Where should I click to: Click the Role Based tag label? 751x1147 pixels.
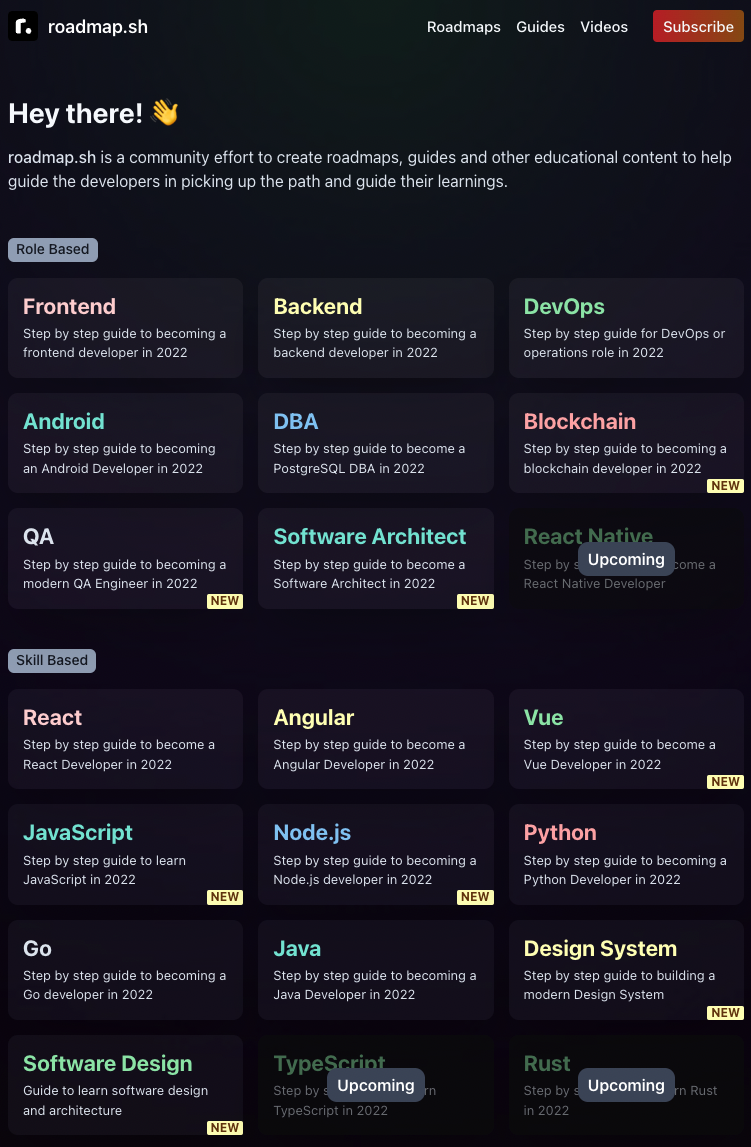(x=53, y=249)
